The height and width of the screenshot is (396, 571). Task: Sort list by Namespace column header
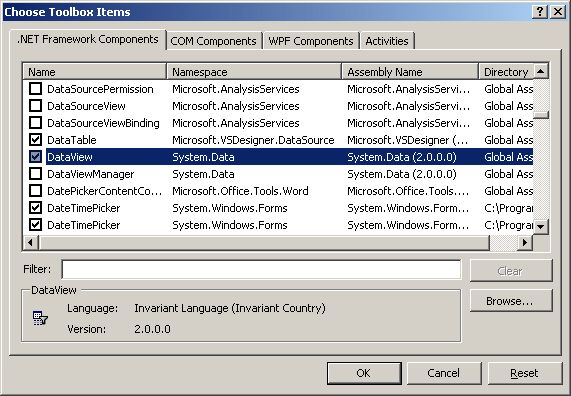click(254, 72)
